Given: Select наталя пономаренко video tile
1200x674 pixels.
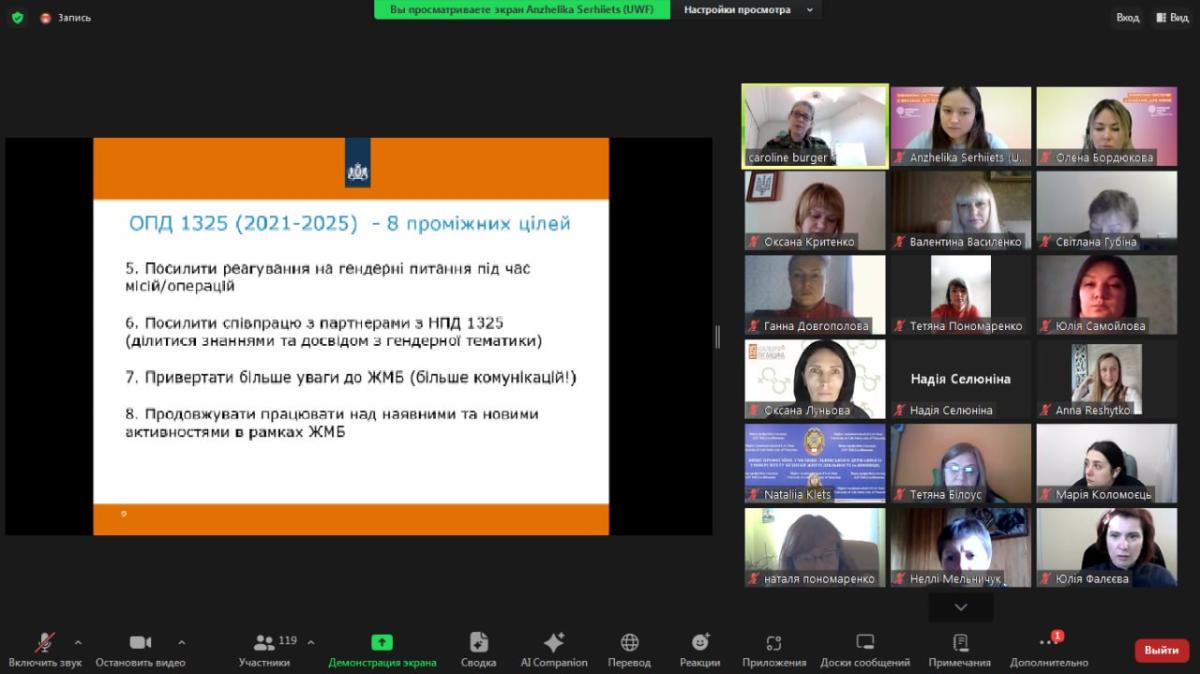Looking at the screenshot, I should click(x=815, y=547).
